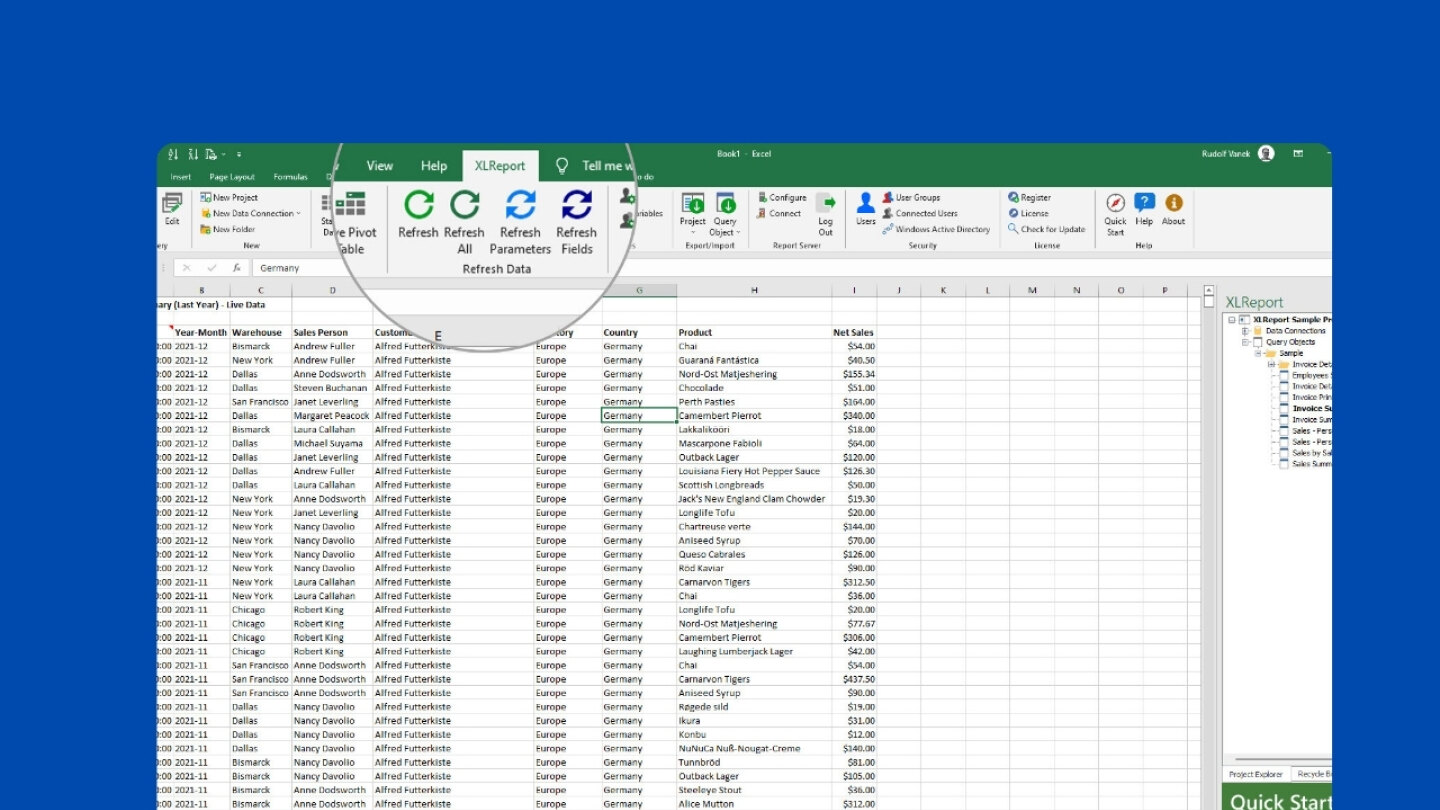This screenshot has width=1440, height=810.
Task: Select the Sample folder in tree
Action: [1291, 353]
